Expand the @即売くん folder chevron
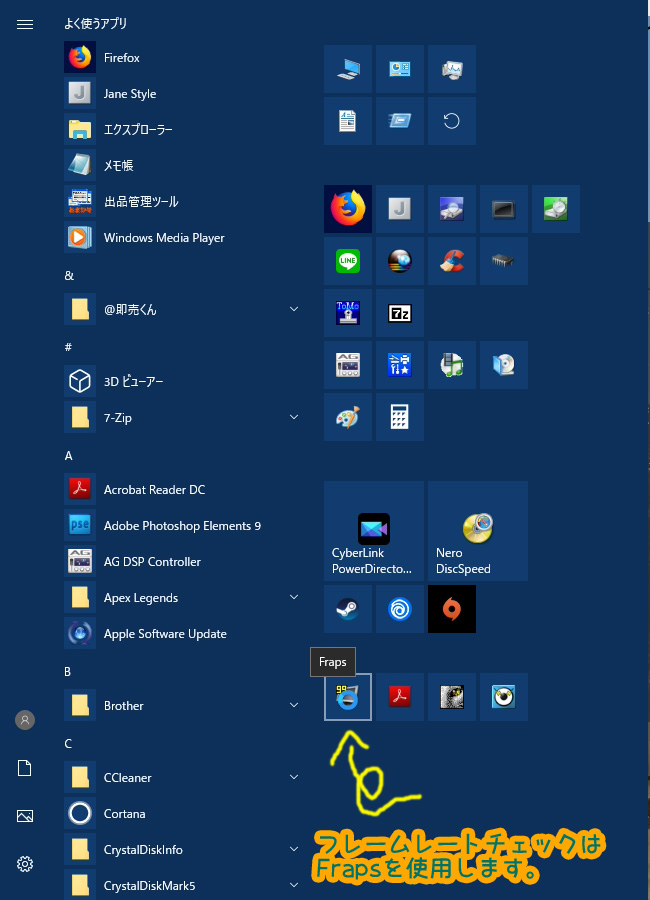The image size is (650, 900). click(294, 309)
